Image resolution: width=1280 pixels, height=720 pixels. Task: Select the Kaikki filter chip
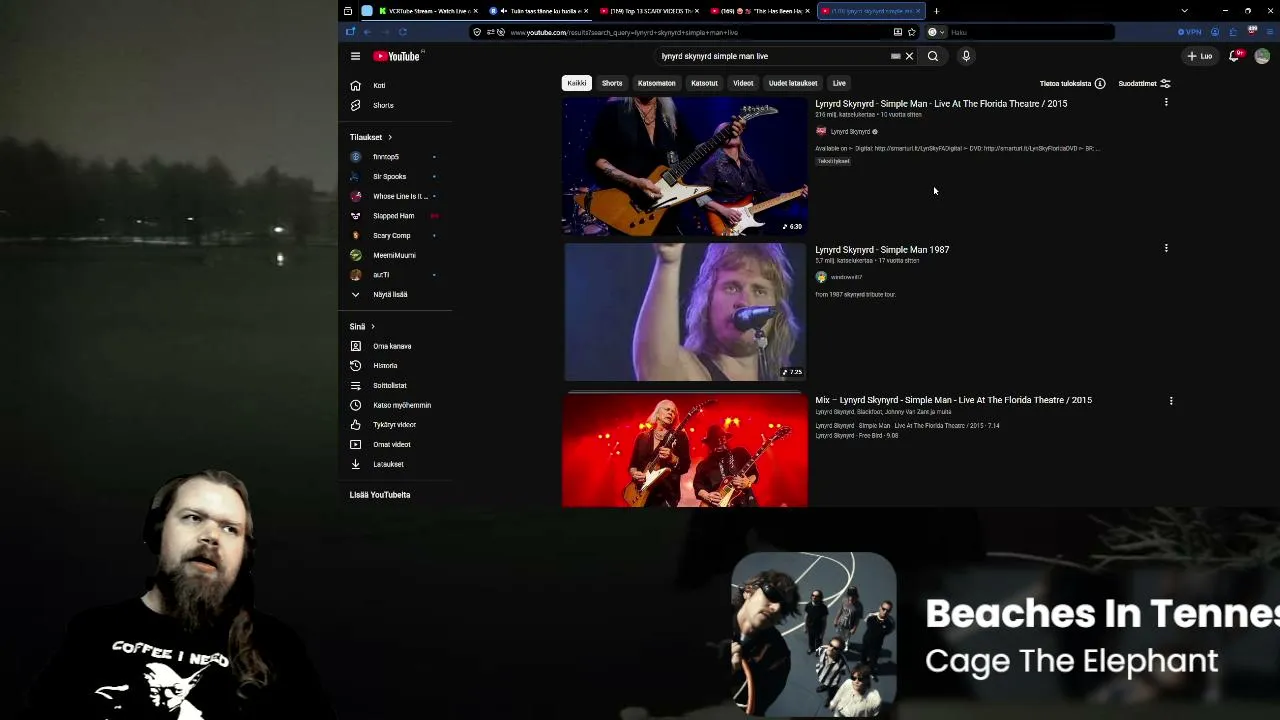(x=577, y=83)
